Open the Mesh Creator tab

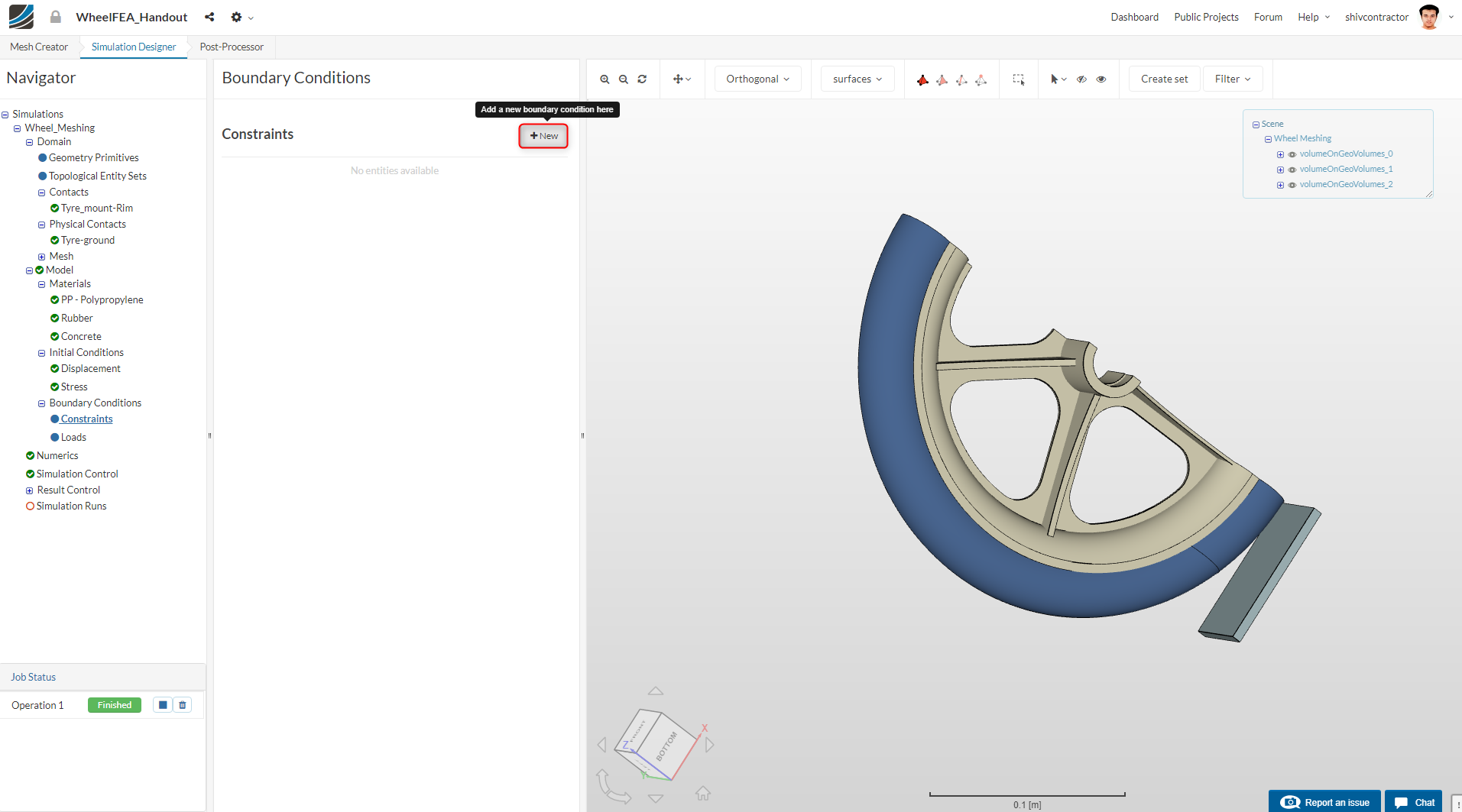click(x=39, y=47)
